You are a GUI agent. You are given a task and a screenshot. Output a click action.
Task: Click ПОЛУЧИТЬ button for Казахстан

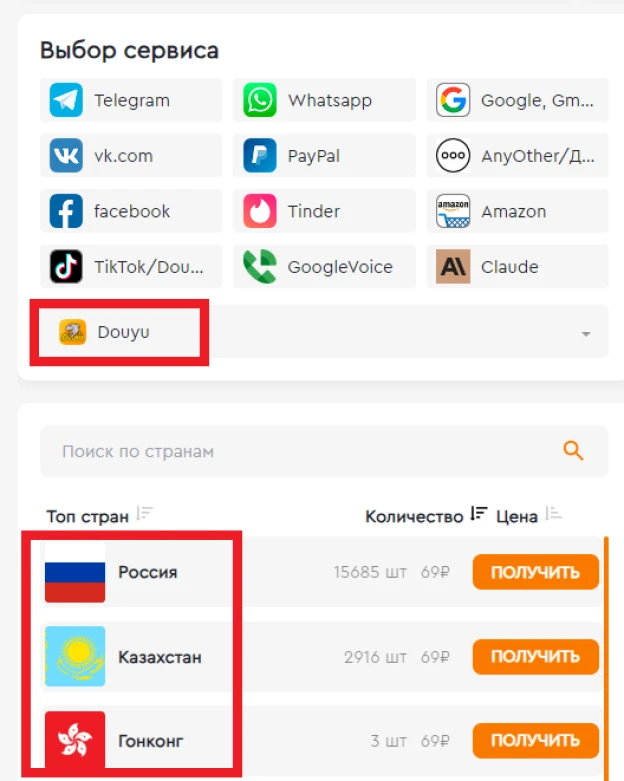[x=535, y=656]
